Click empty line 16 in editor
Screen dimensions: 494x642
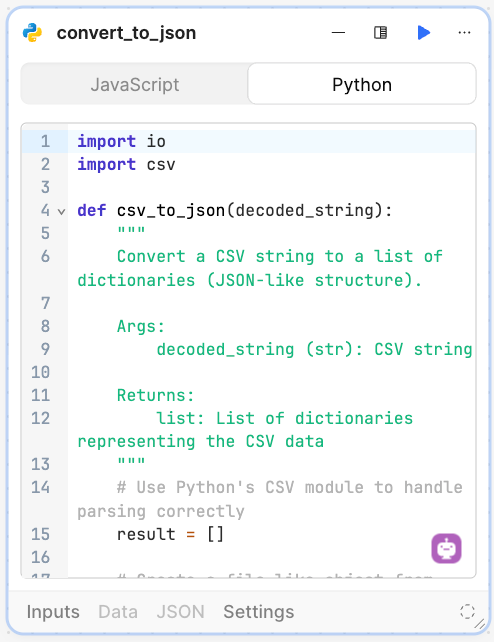click(x=272, y=557)
